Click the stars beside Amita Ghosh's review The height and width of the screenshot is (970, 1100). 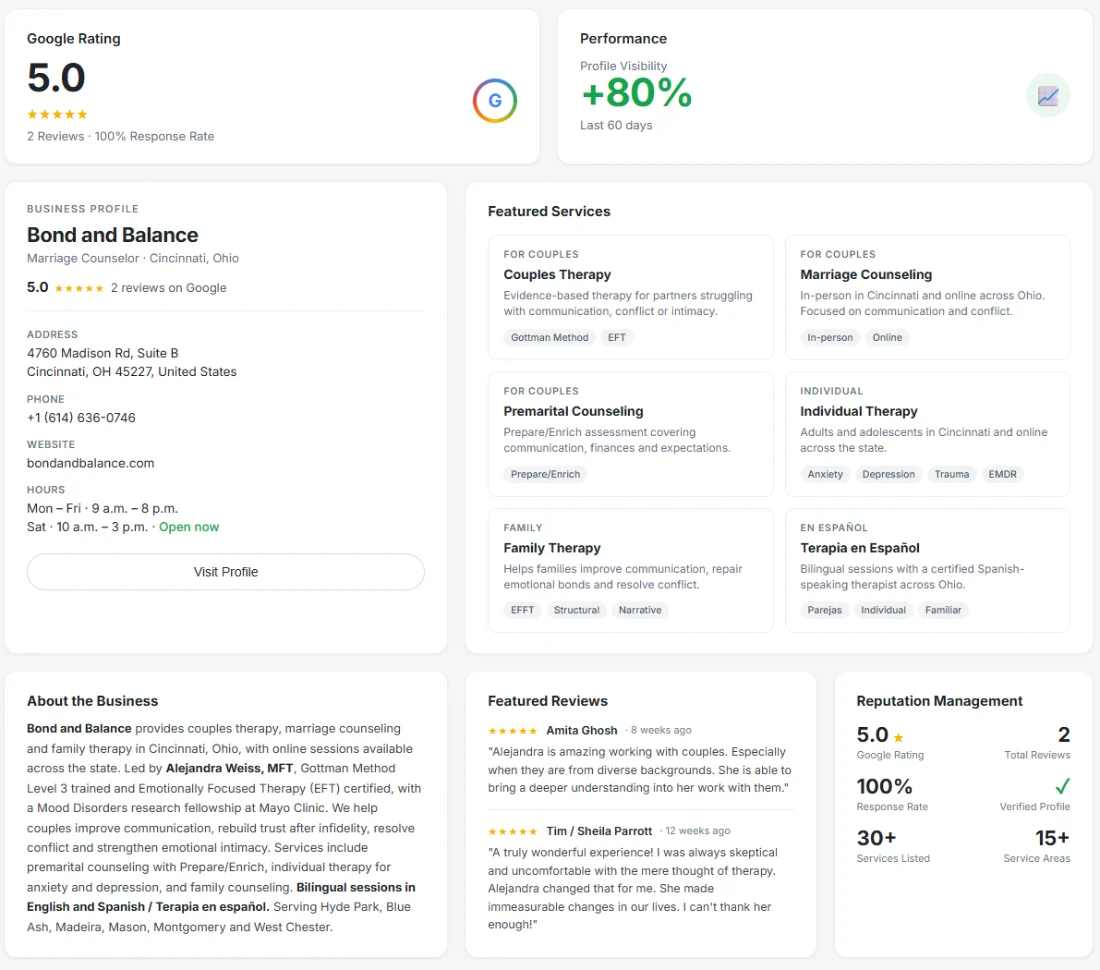[512, 731]
